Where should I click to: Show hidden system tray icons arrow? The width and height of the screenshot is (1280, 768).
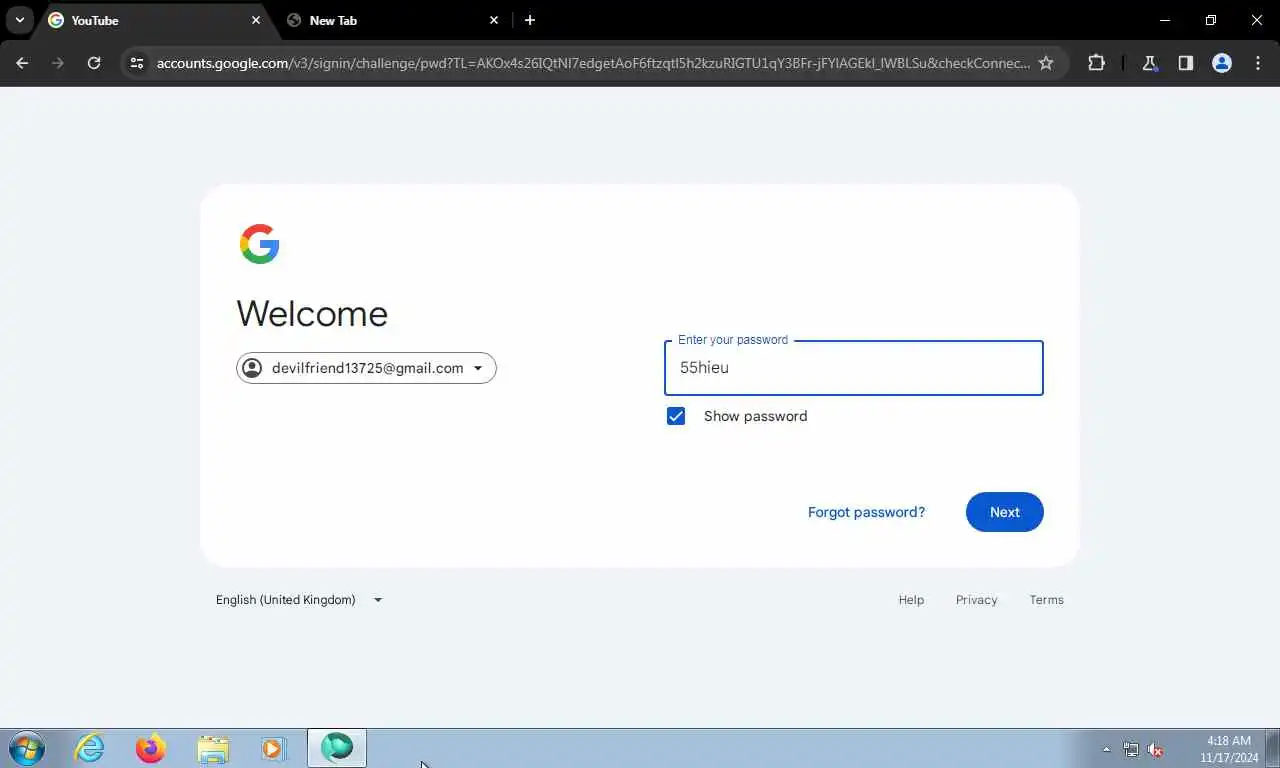pos(1106,749)
